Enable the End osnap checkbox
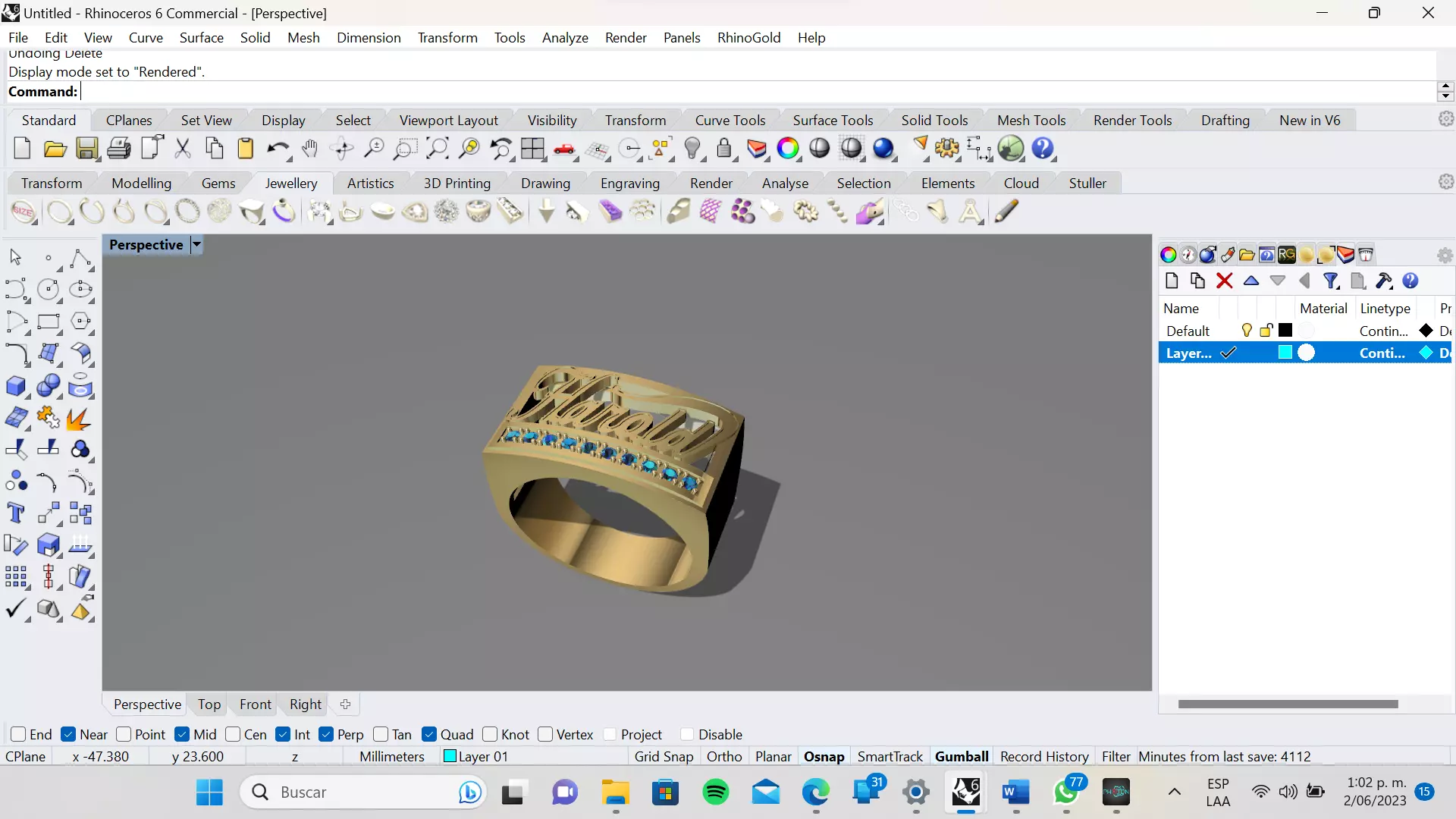 pos(19,734)
